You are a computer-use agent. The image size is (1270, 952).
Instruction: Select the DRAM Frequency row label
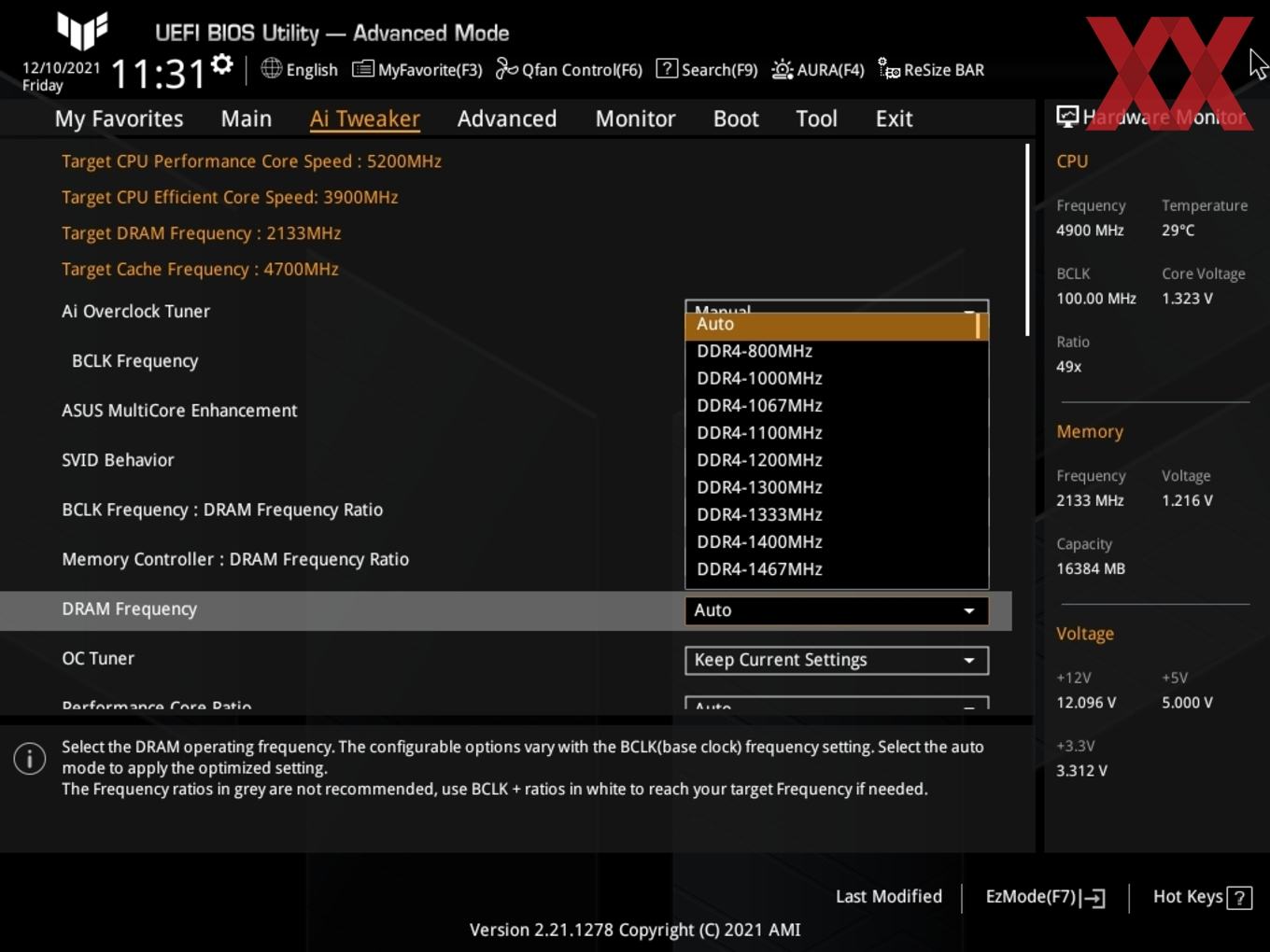click(x=129, y=609)
